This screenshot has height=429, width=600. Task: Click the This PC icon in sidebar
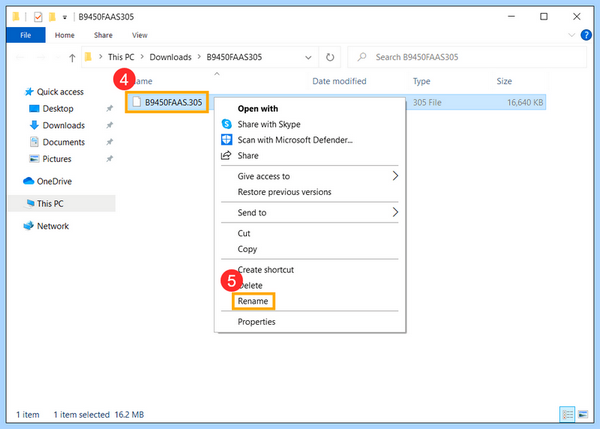(x=31, y=203)
